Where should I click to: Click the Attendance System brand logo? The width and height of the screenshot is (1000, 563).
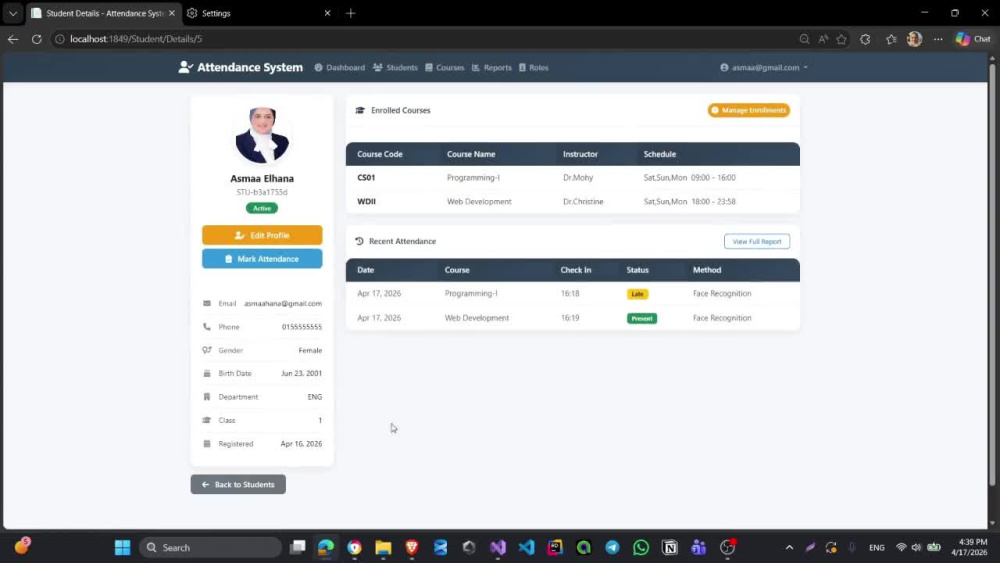241,68
